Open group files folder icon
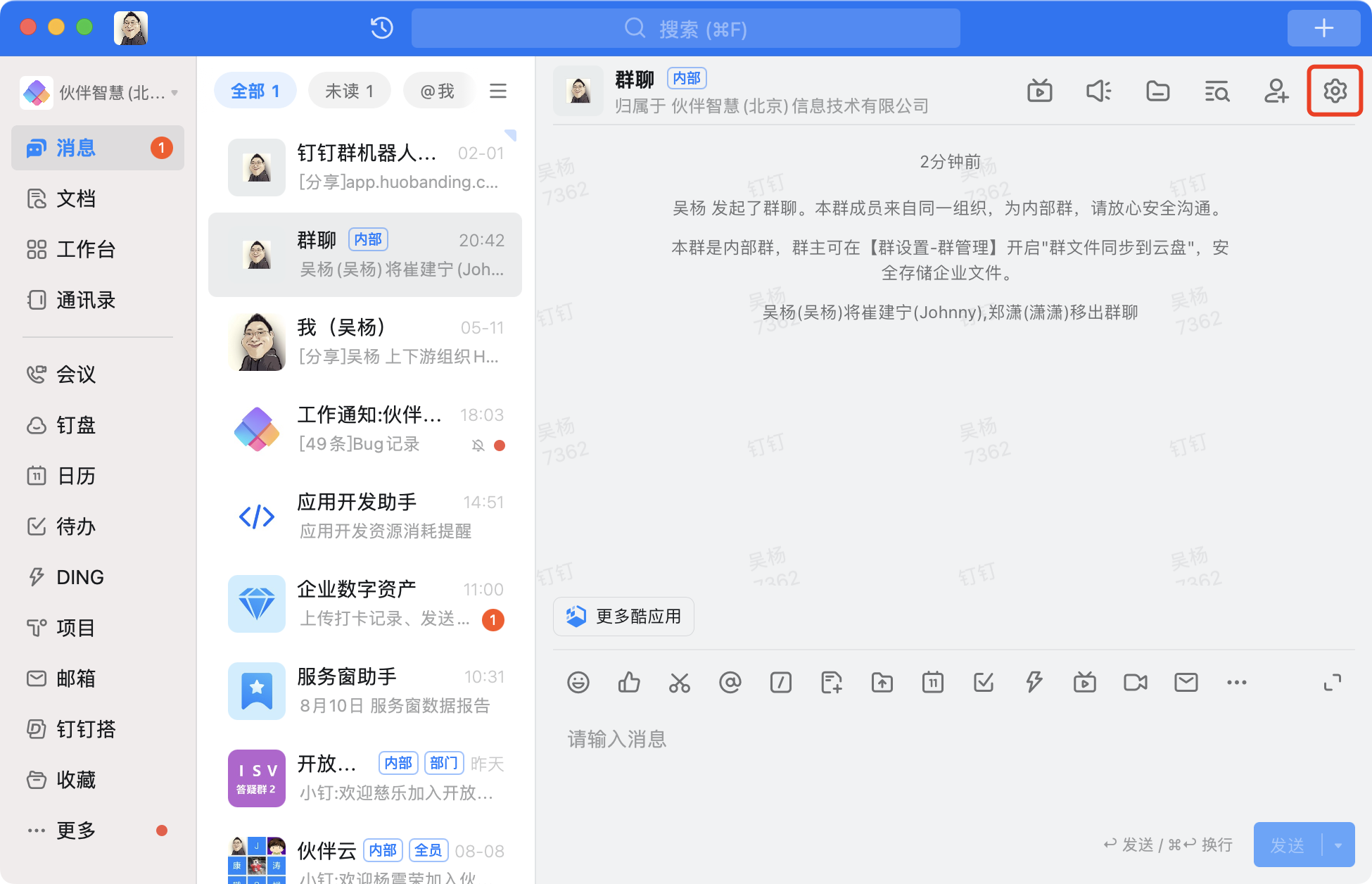1372x884 pixels. click(x=1157, y=91)
